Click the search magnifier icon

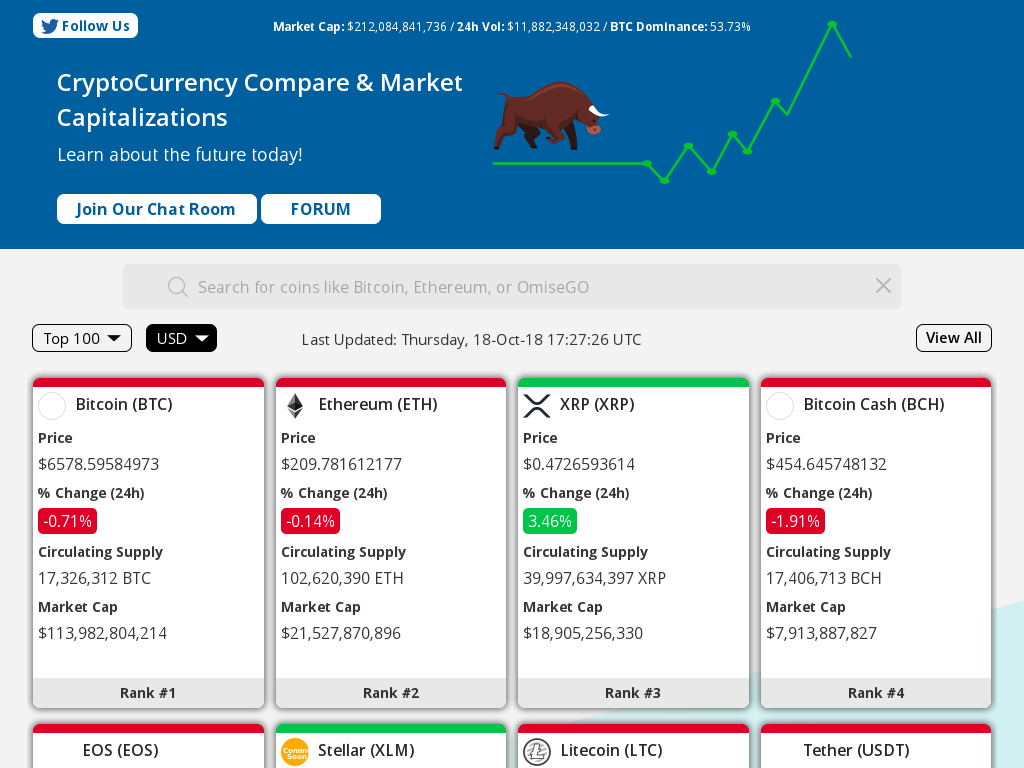(x=177, y=286)
